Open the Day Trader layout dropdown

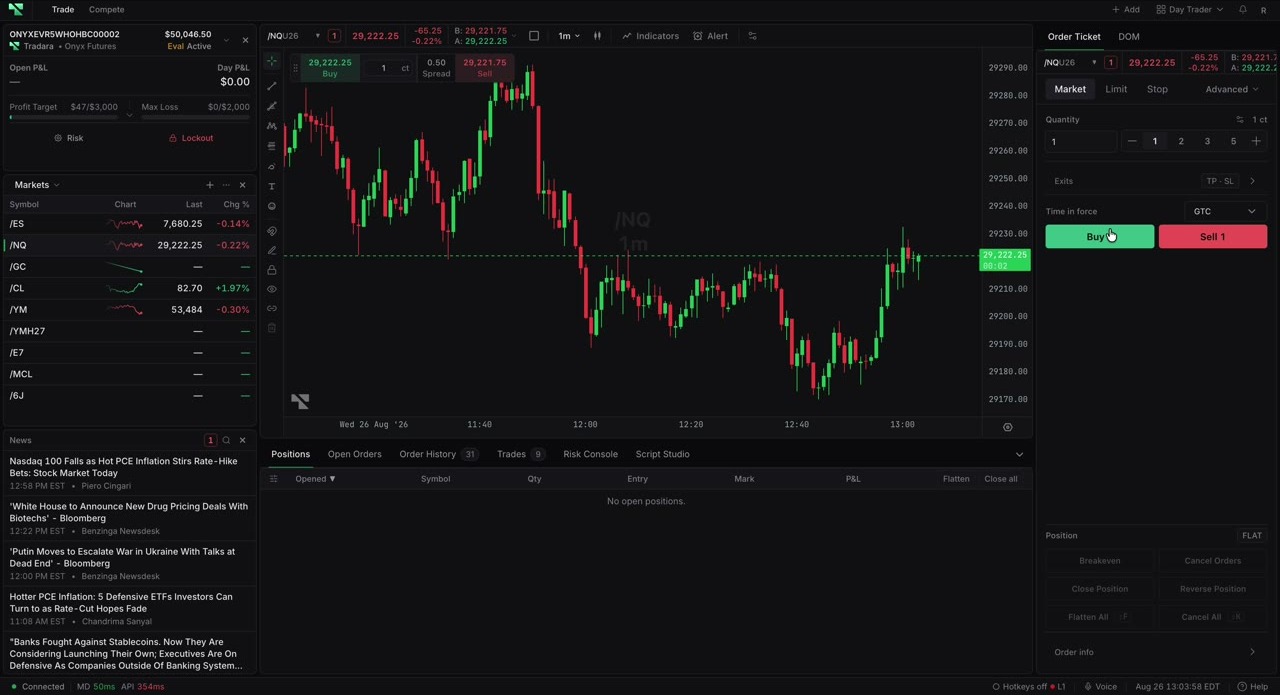tap(1189, 10)
